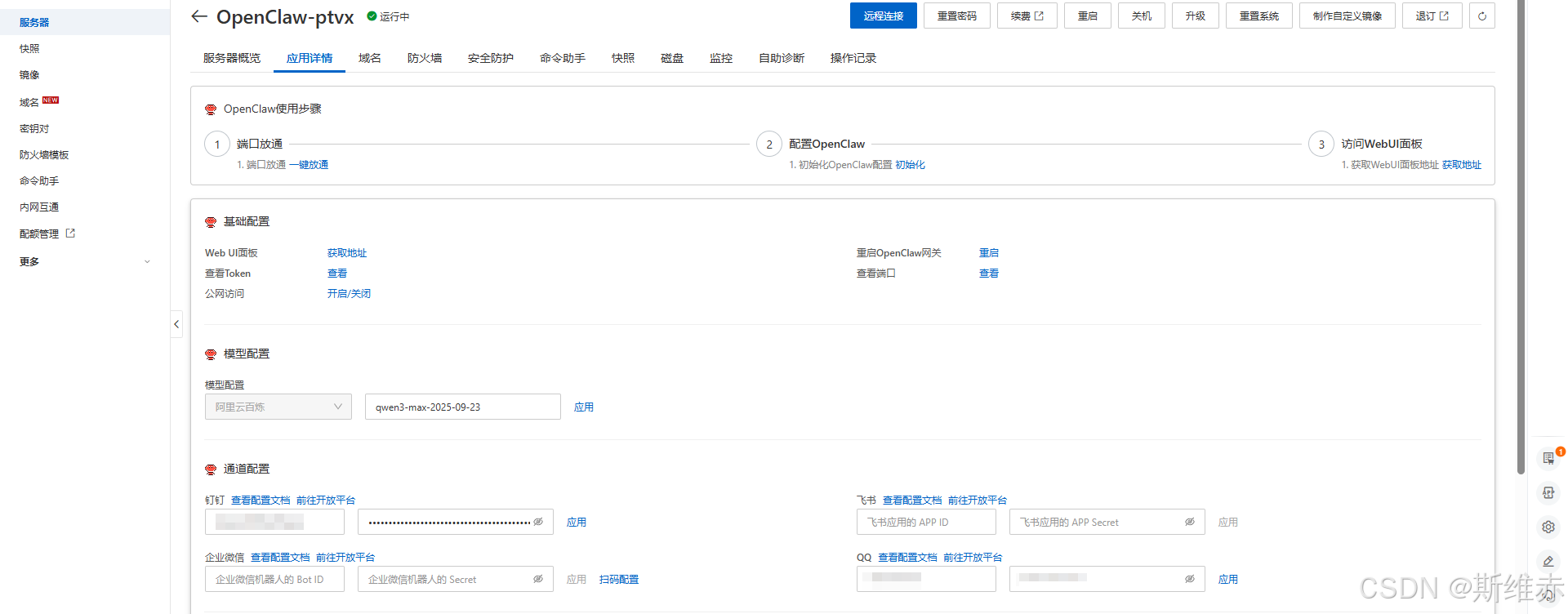The image size is (1568, 614).
Task: Go to the 自助诊断 tab
Action: (782, 58)
